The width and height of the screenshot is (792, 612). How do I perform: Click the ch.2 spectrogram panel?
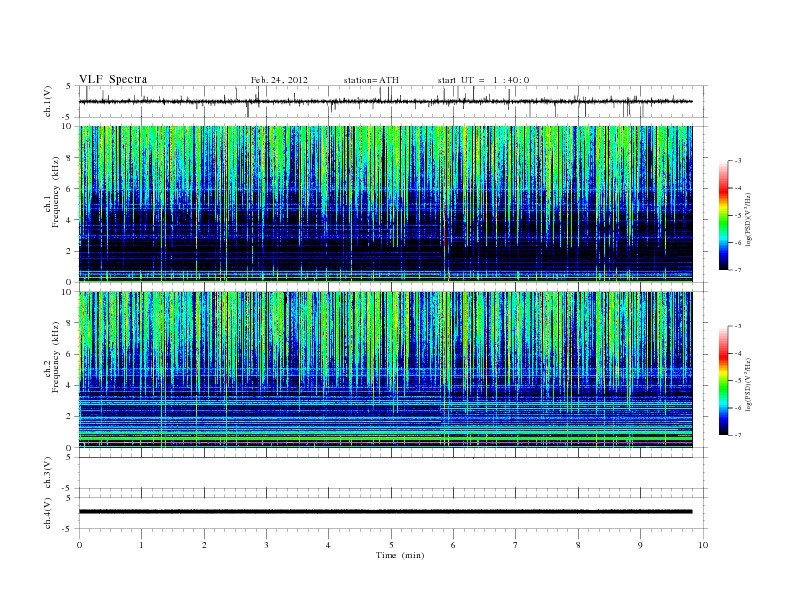point(385,370)
